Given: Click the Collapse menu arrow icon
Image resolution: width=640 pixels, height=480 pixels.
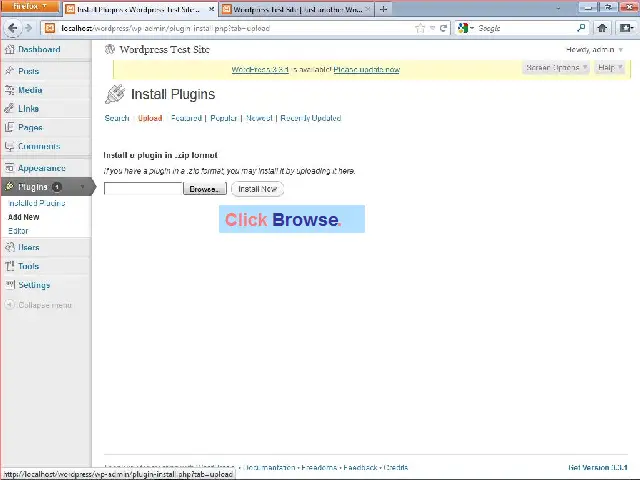Looking at the screenshot, I should coord(9,304).
